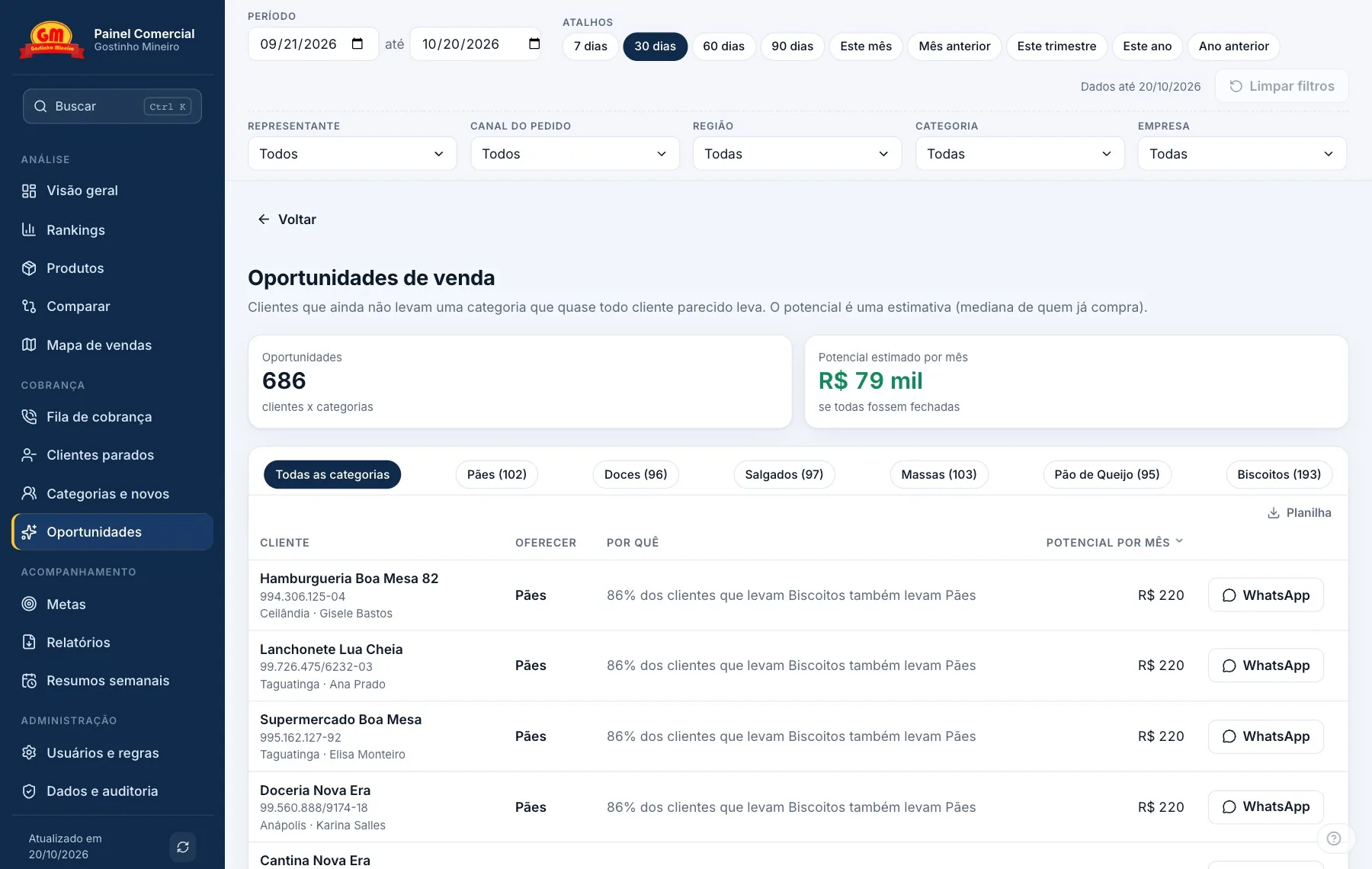Select the Este trimestre shortcut
This screenshot has height=869, width=1372.
pyautogui.click(x=1056, y=46)
